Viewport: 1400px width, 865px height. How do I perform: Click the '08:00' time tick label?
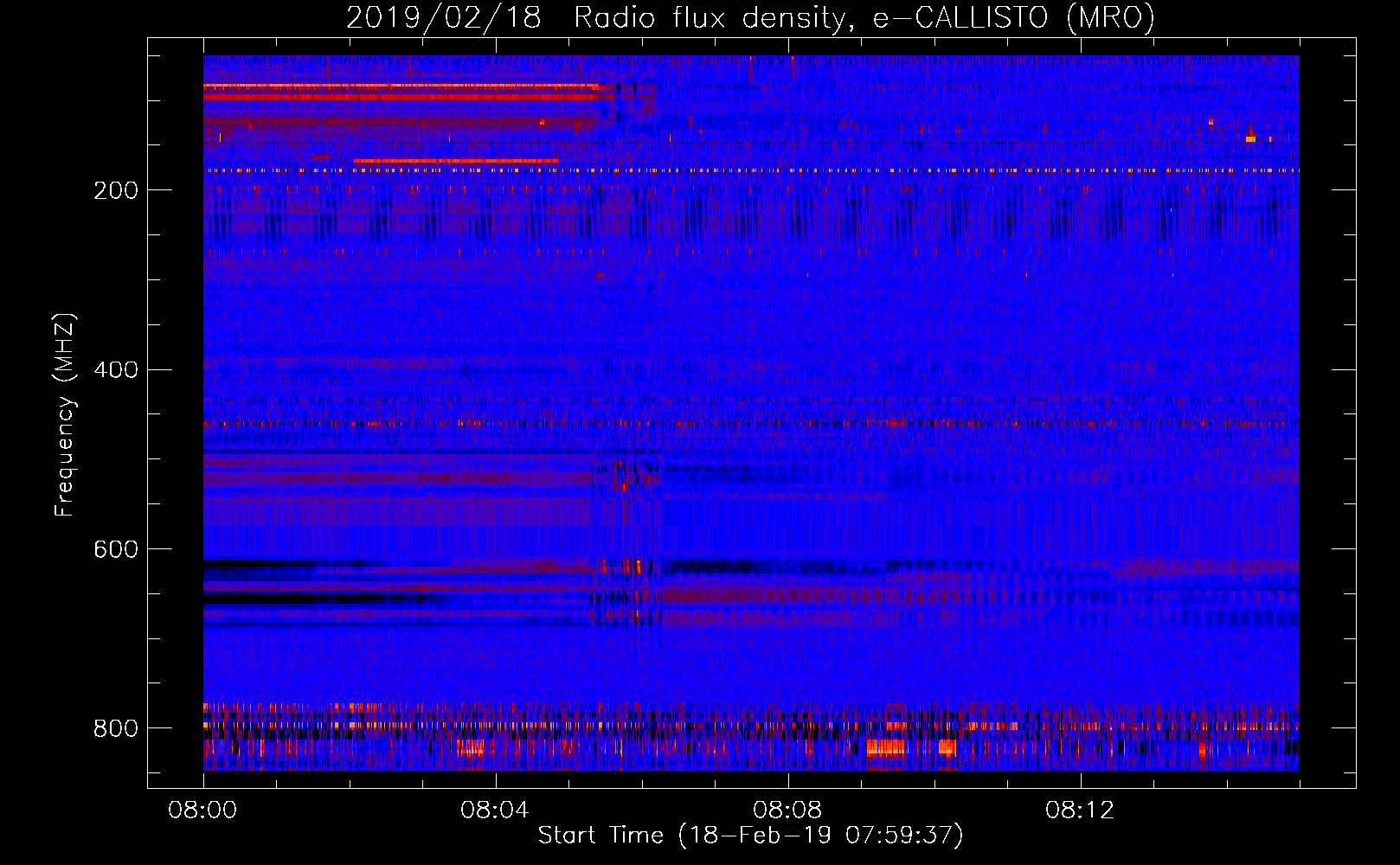[202, 811]
